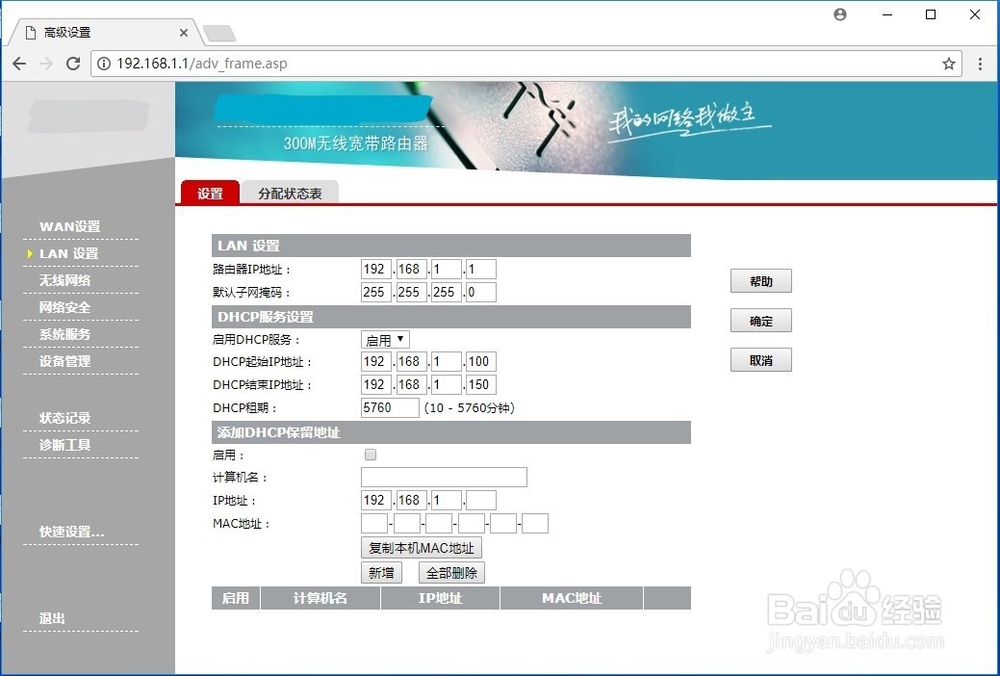Click last MAC地址 segment field
The height and width of the screenshot is (676, 1000).
(x=534, y=524)
